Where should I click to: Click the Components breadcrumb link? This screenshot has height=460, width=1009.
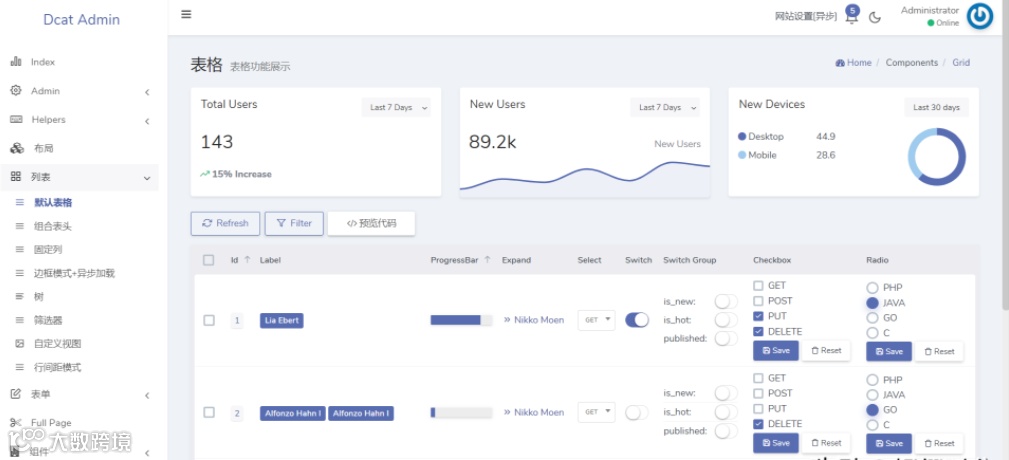click(912, 62)
